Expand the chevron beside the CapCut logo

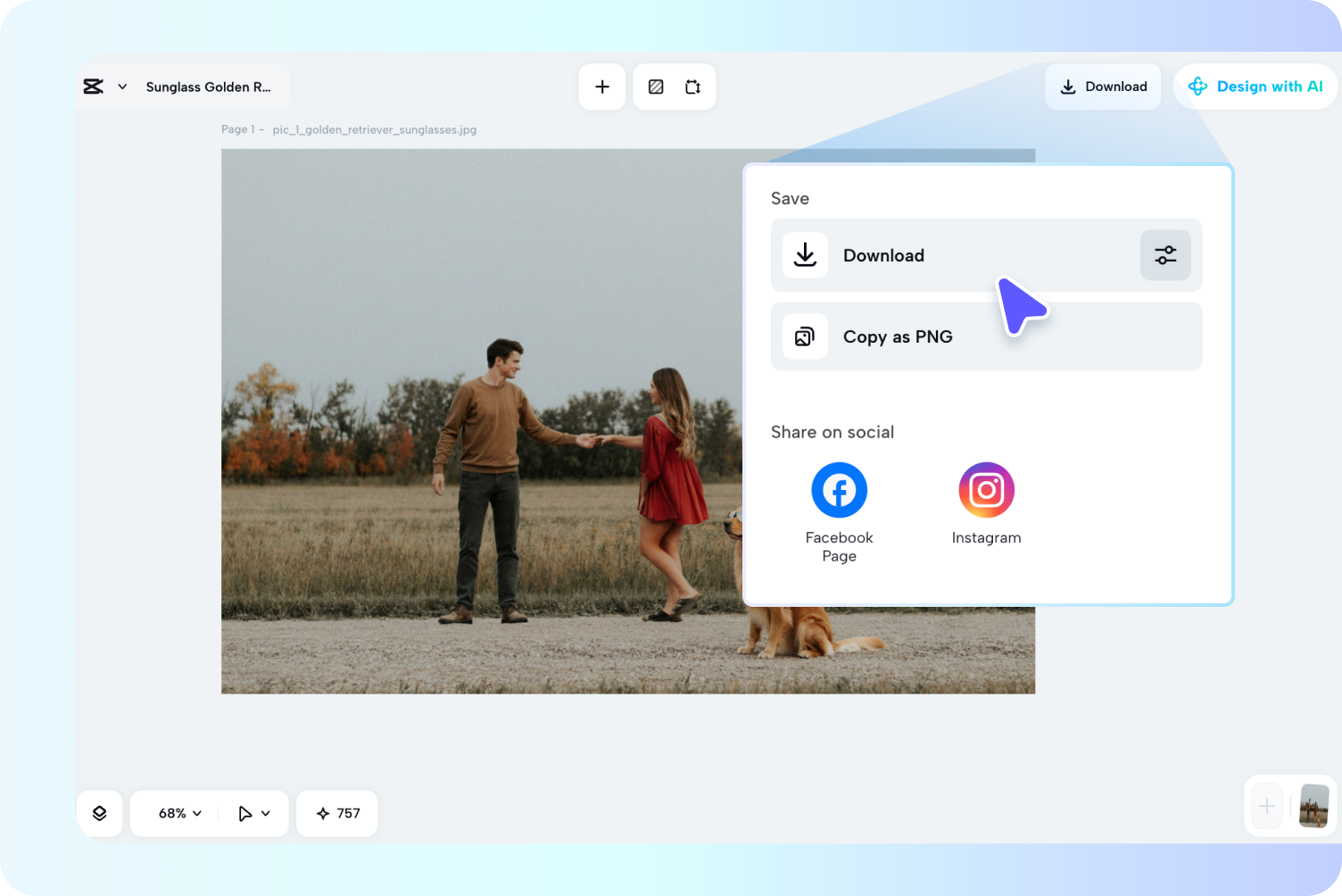pyautogui.click(x=122, y=87)
